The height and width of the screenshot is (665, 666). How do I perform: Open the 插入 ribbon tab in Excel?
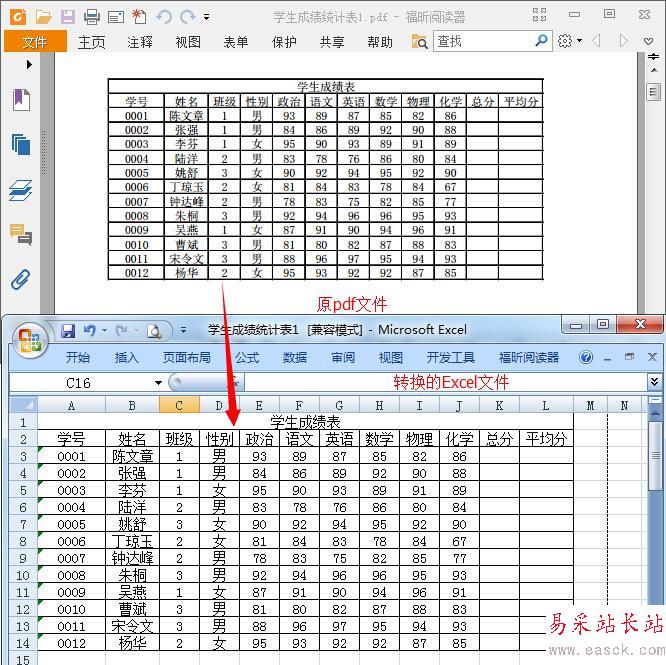(127, 358)
